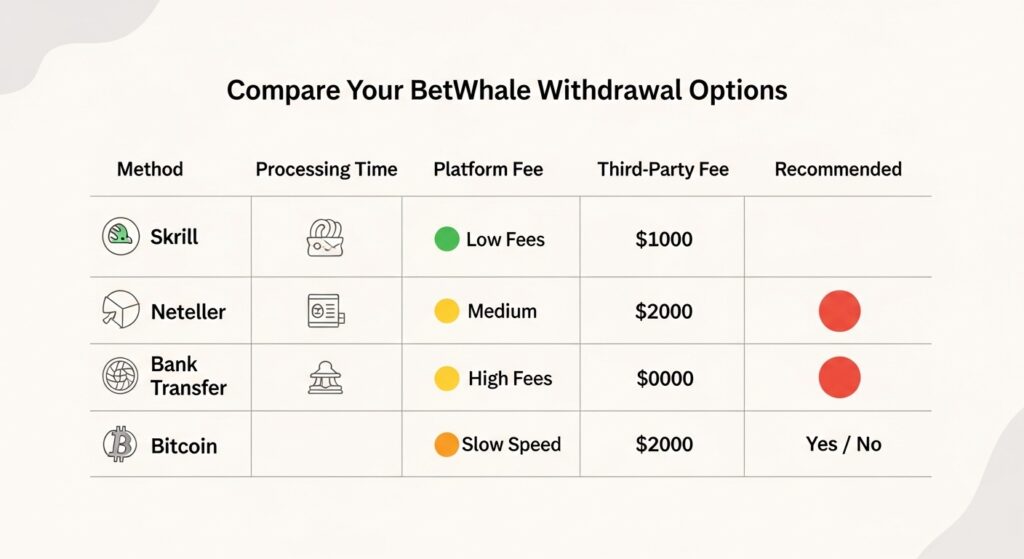Click Skrill's processing time wallet icon
Image resolution: width=1024 pixels, height=559 pixels.
[x=325, y=237]
